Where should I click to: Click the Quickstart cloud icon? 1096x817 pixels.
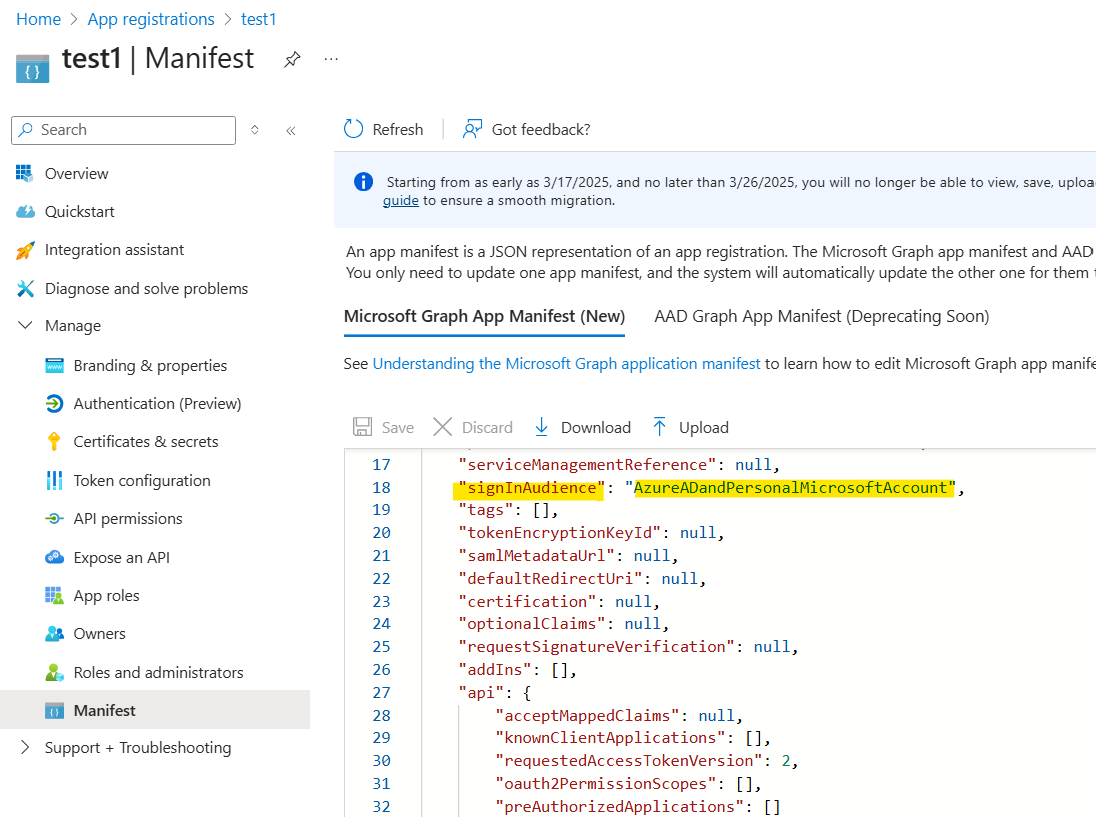pyautogui.click(x=25, y=212)
